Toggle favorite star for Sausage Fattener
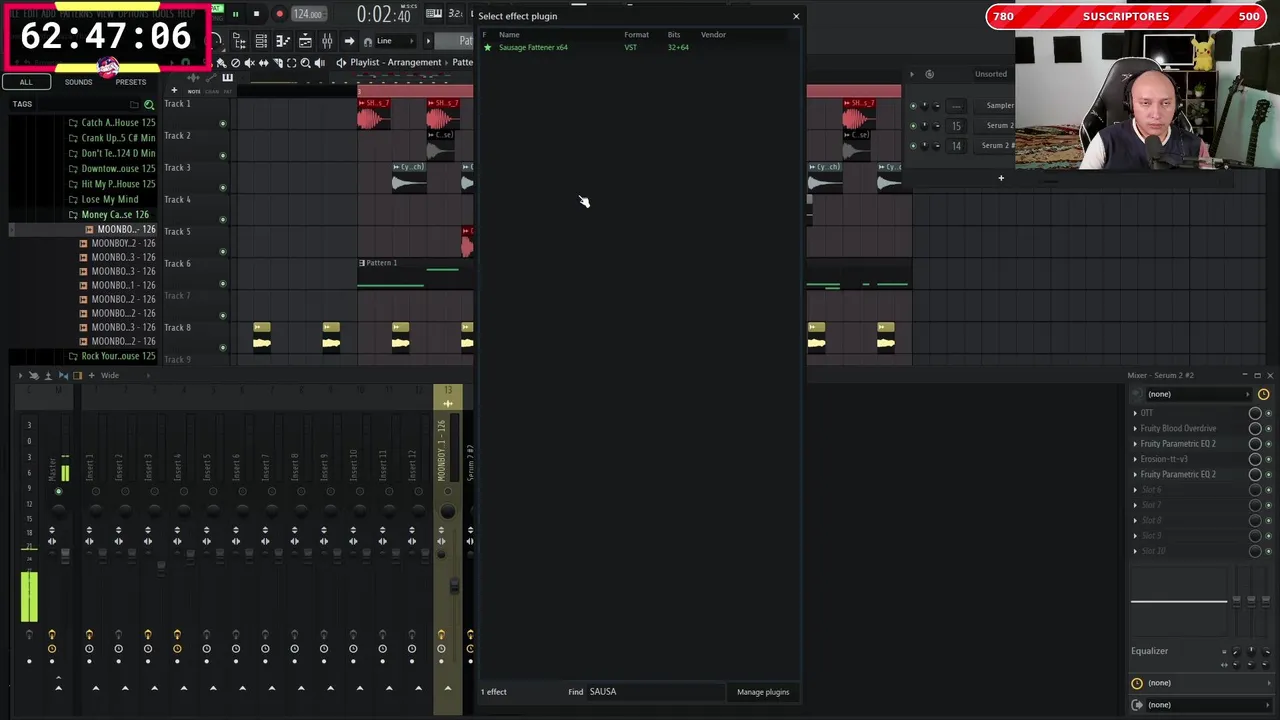 click(487, 47)
